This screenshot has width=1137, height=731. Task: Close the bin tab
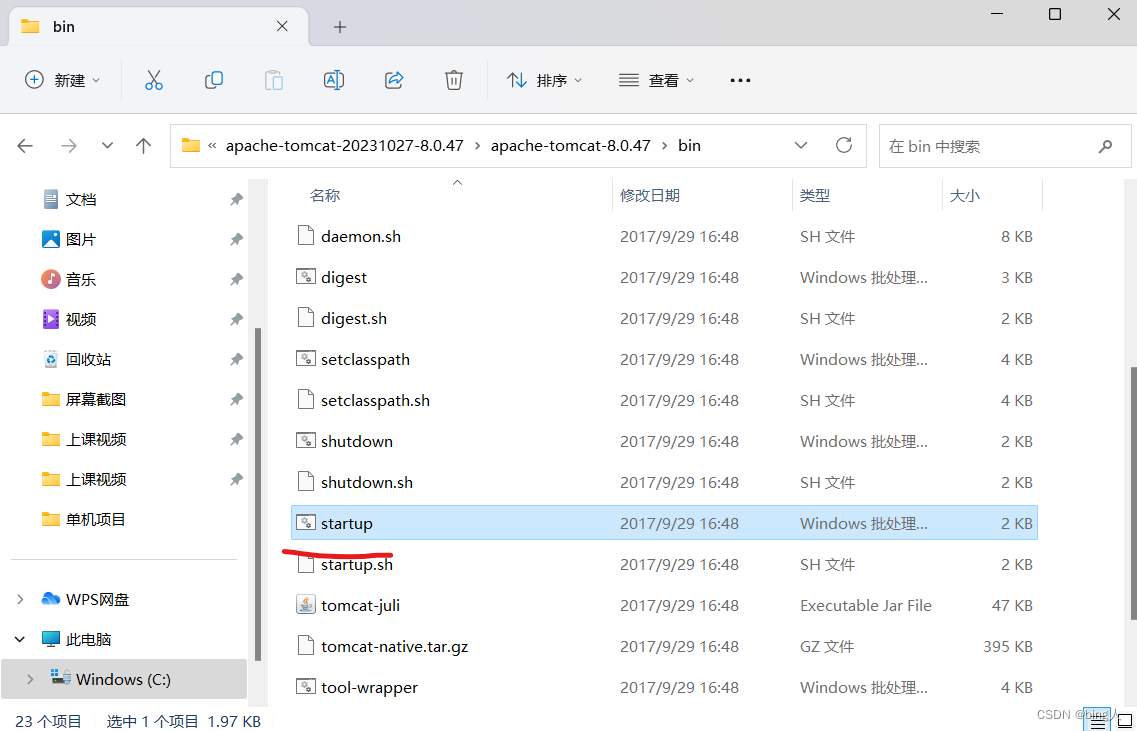283,27
